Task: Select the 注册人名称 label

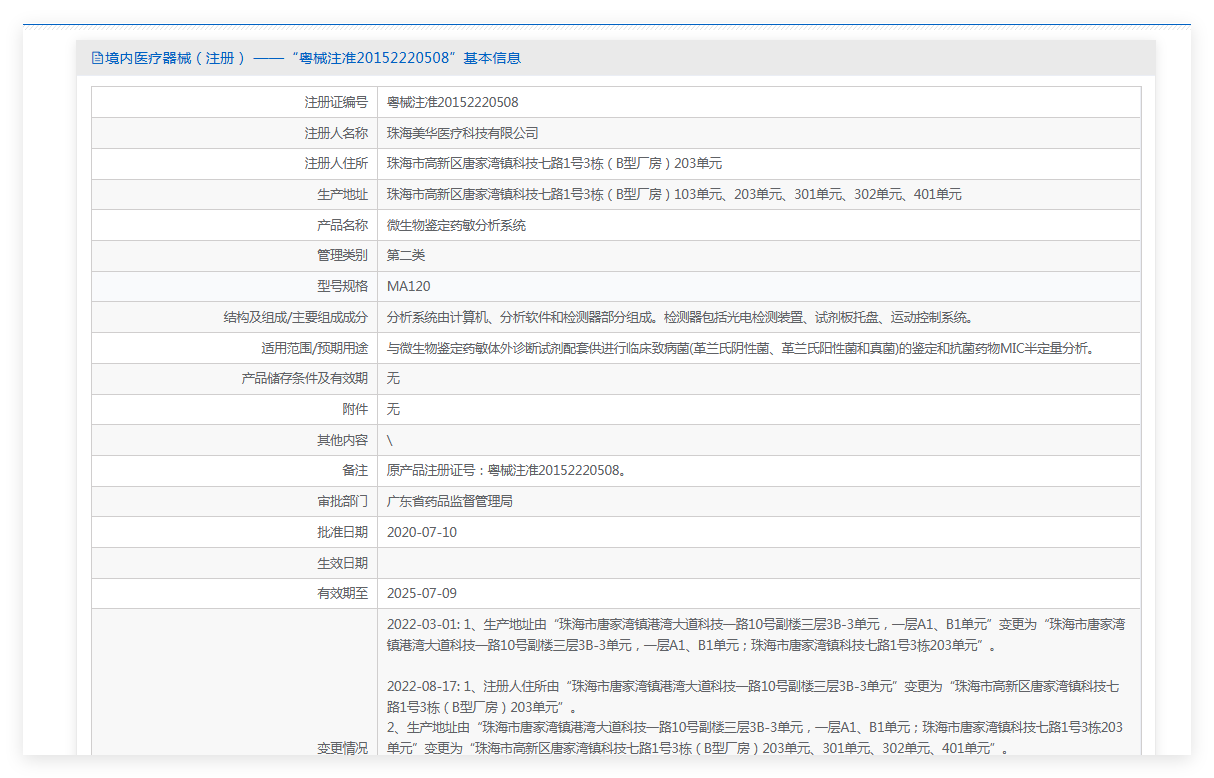Action: 336,133
